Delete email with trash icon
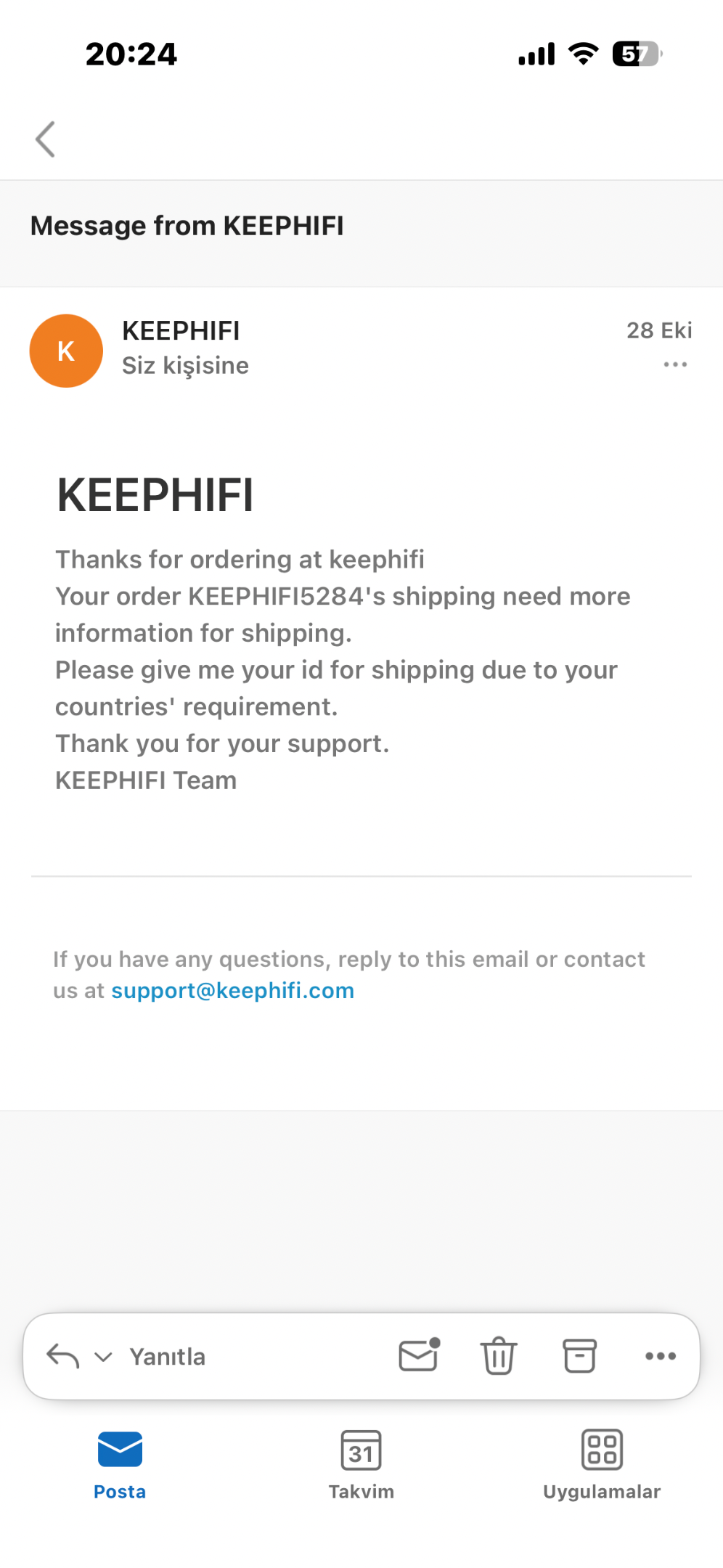723x1568 pixels. point(499,1355)
